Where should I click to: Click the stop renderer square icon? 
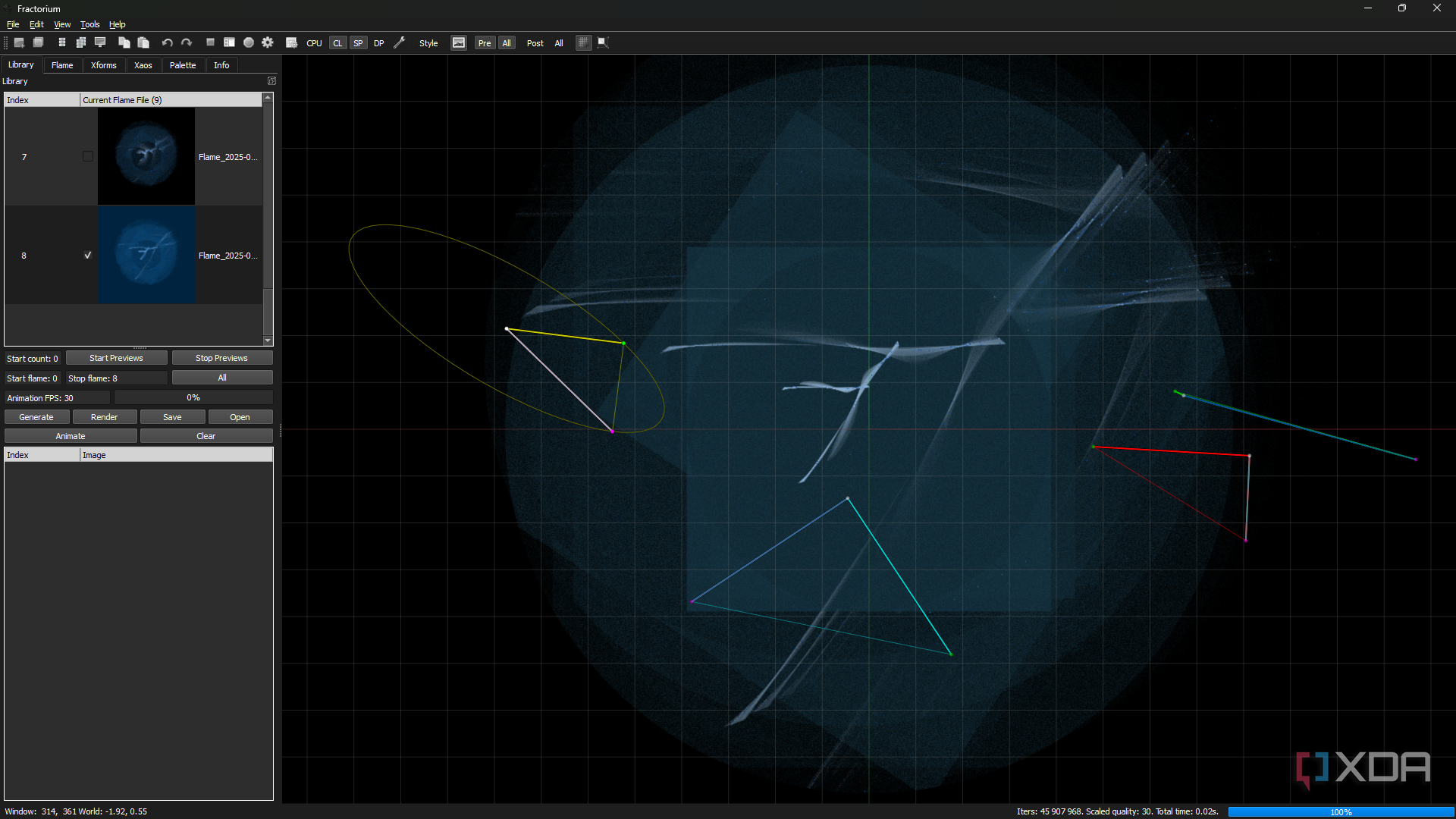tap(210, 42)
